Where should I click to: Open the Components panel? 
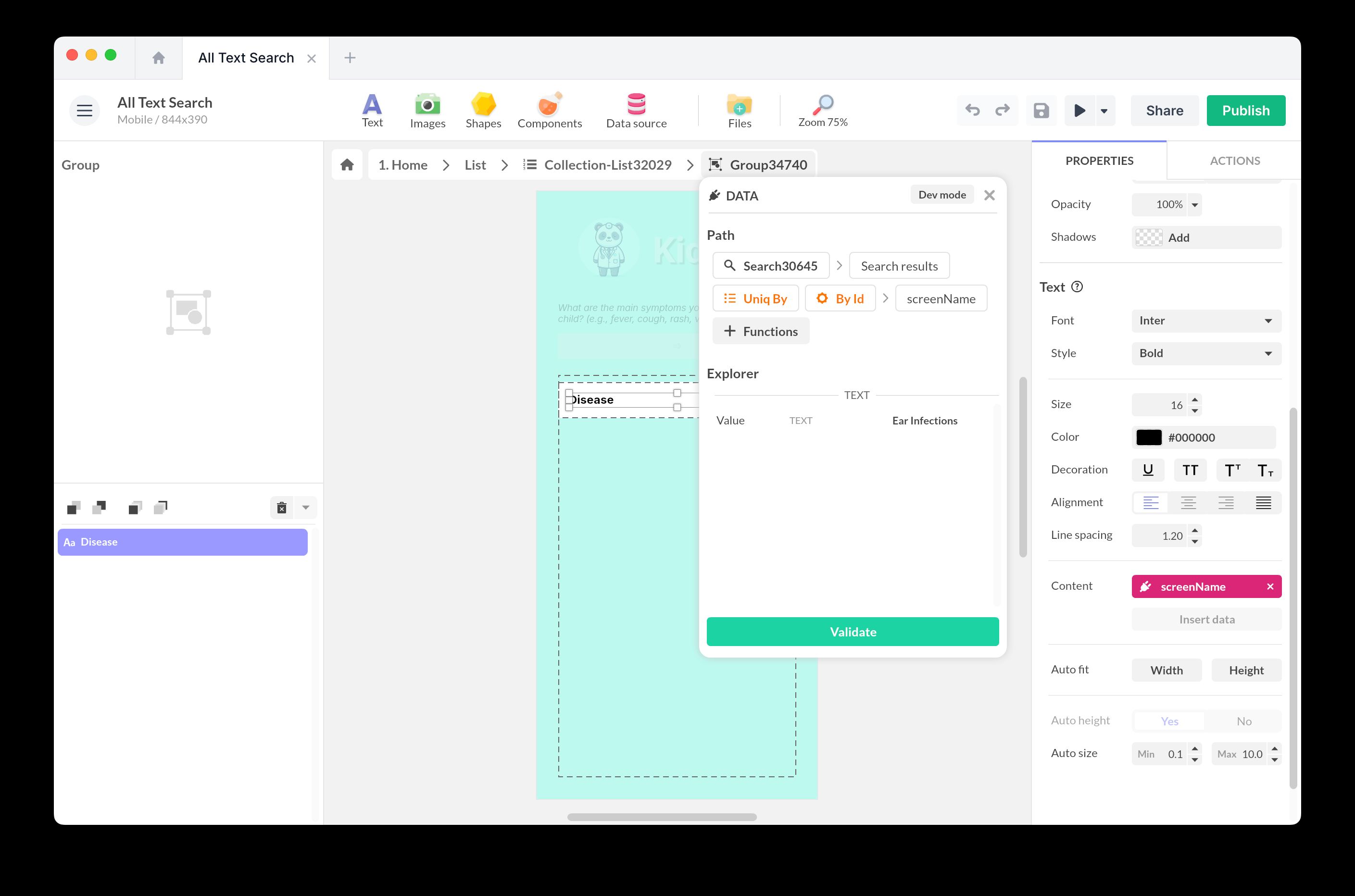[x=549, y=110]
